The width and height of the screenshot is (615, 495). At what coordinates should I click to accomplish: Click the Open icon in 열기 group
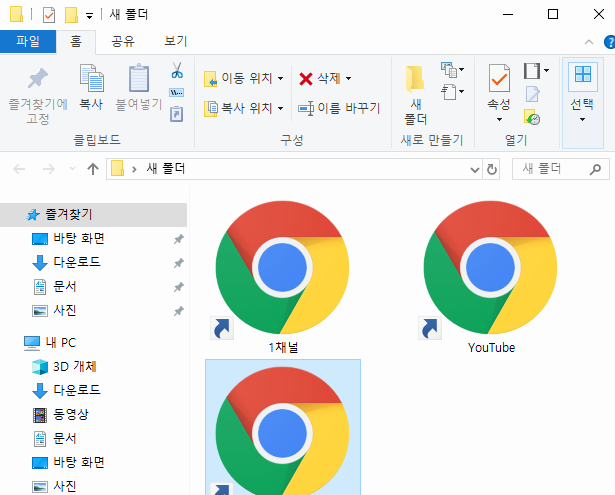pyautogui.click(x=536, y=71)
